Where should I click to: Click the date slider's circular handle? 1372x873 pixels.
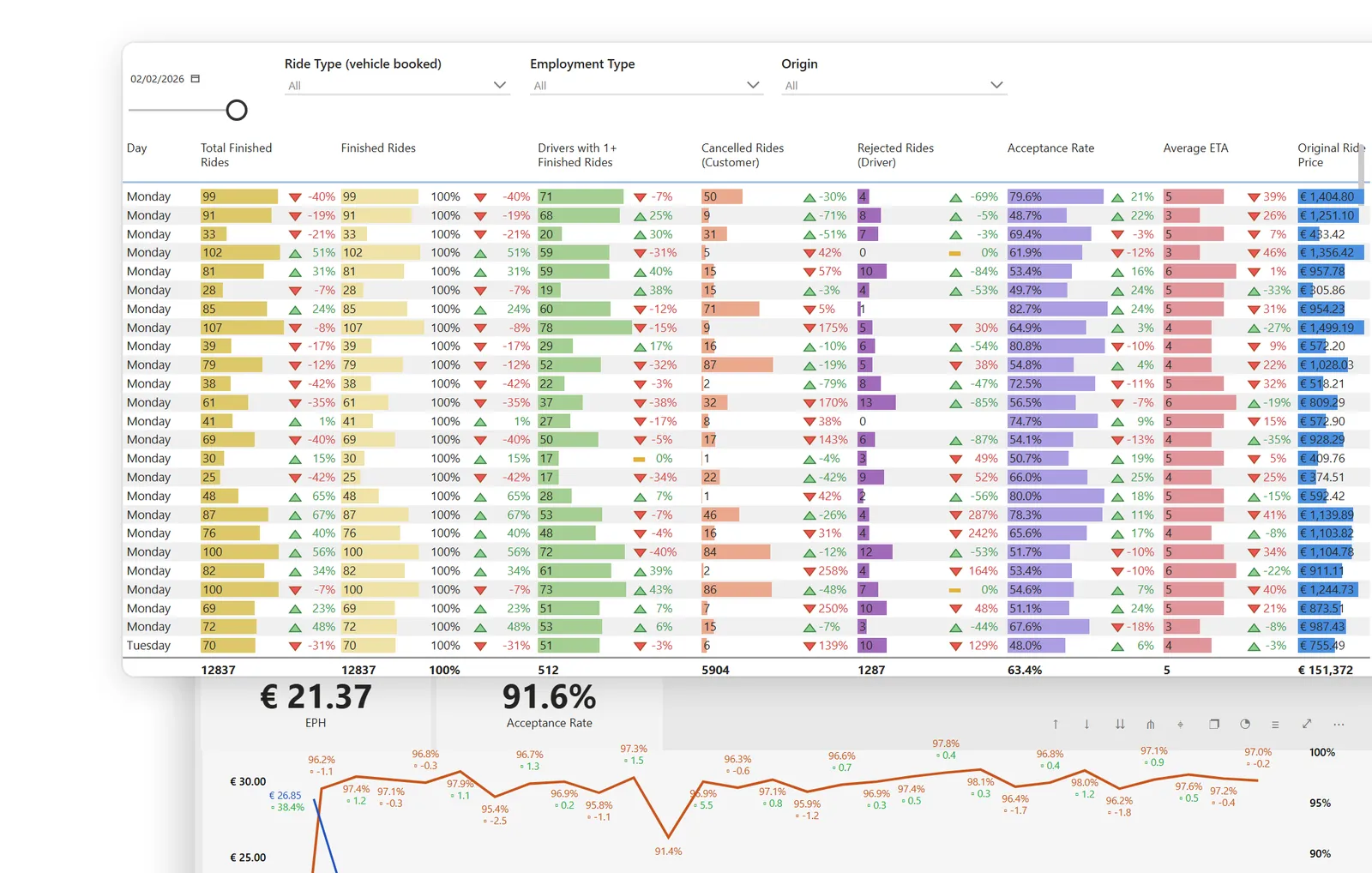click(x=237, y=110)
